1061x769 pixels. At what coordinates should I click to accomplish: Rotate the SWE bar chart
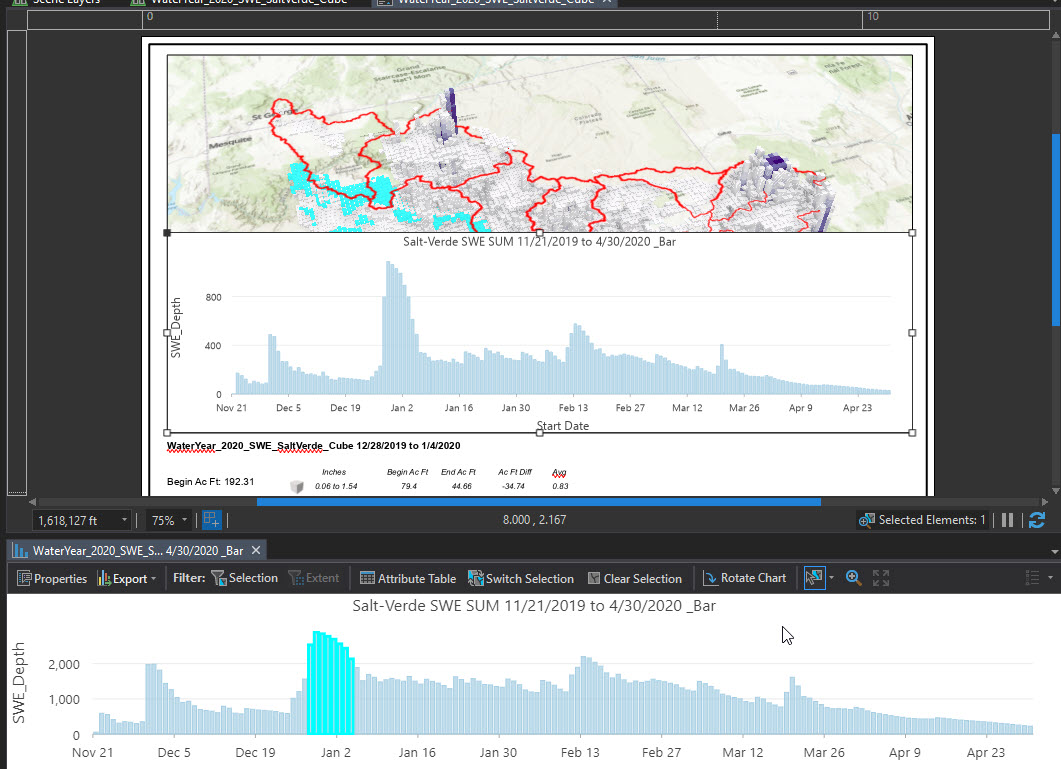744,578
